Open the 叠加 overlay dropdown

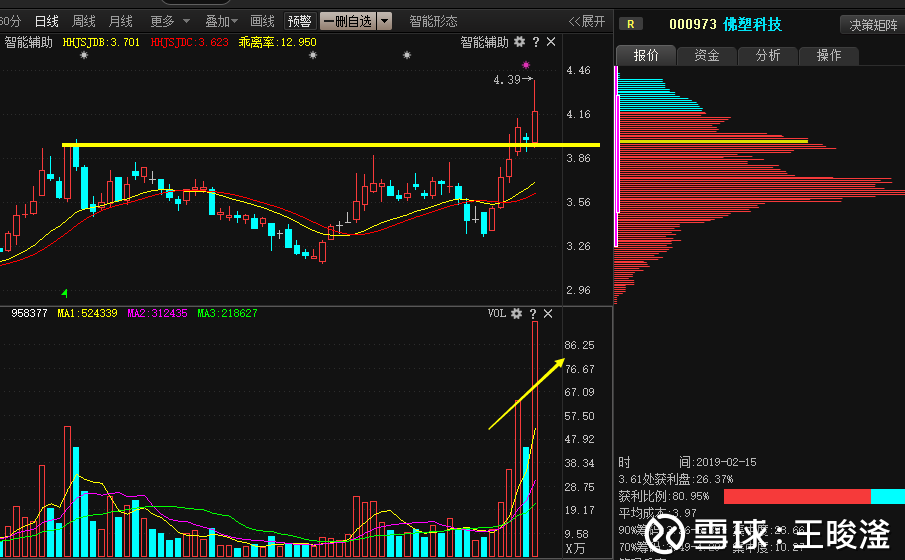[x=221, y=21]
